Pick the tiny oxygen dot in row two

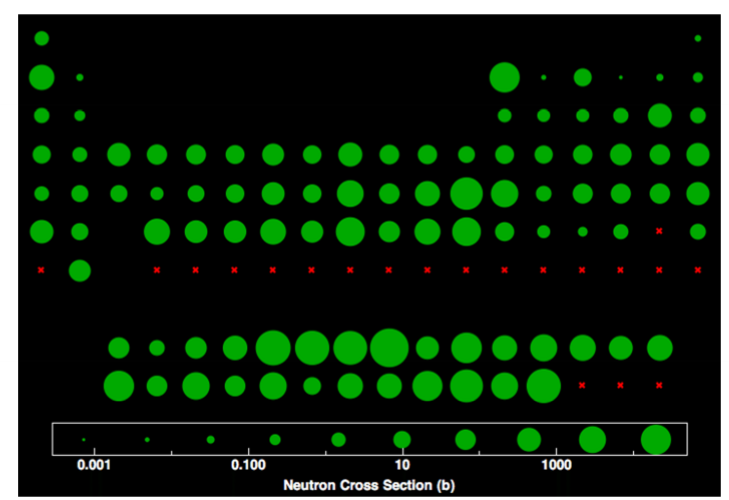coord(621,77)
